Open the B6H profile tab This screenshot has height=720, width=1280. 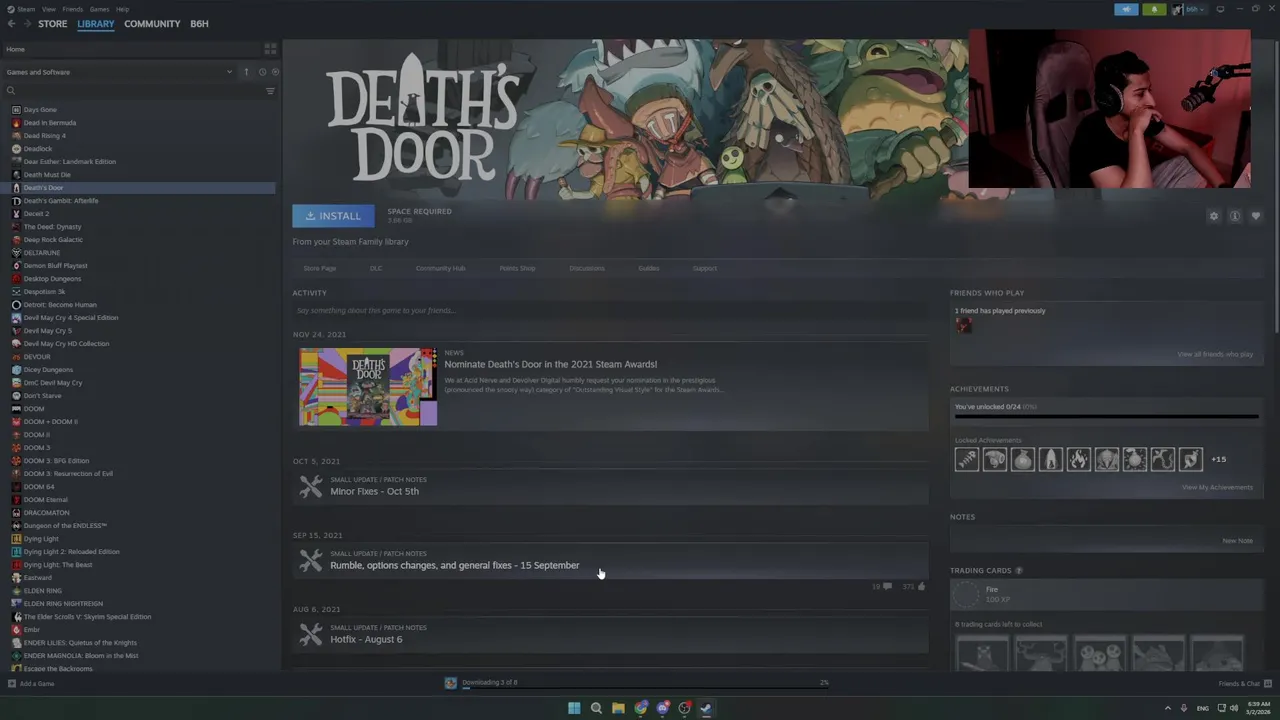point(199,24)
